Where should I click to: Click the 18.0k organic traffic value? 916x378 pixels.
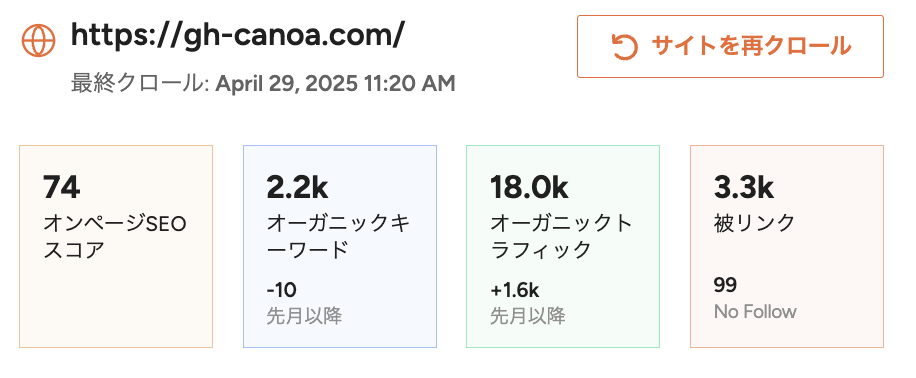click(529, 187)
